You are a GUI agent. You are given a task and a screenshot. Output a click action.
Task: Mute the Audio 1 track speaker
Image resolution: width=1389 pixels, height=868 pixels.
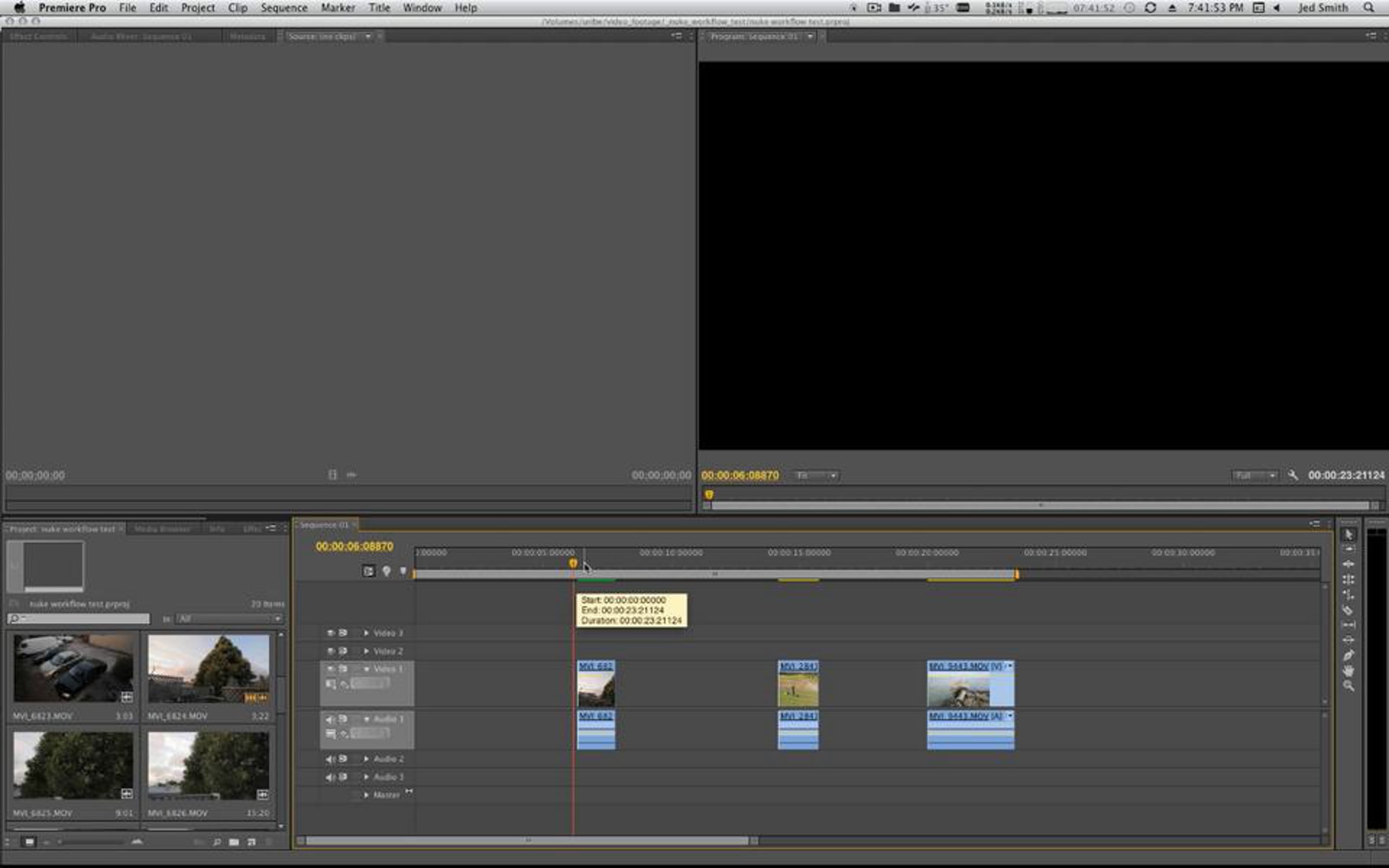click(330, 719)
